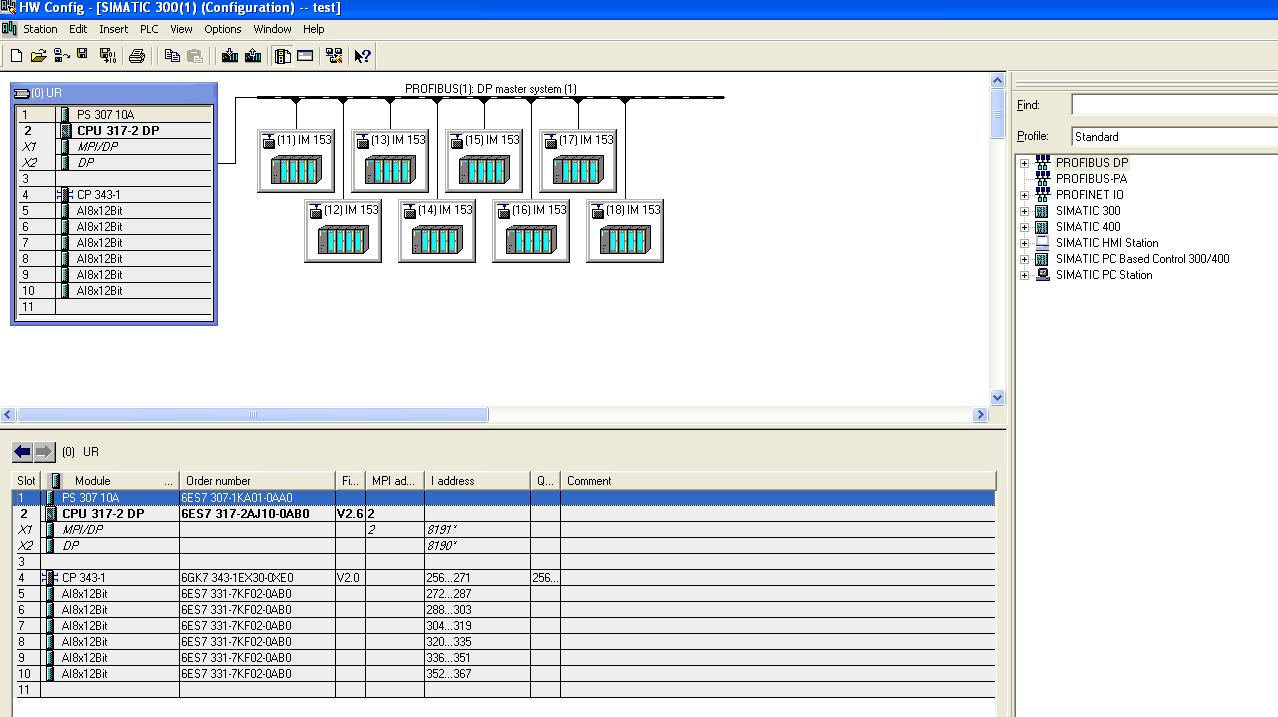Create a new station with New icon
1278x717 pixels.
point(16,56)
